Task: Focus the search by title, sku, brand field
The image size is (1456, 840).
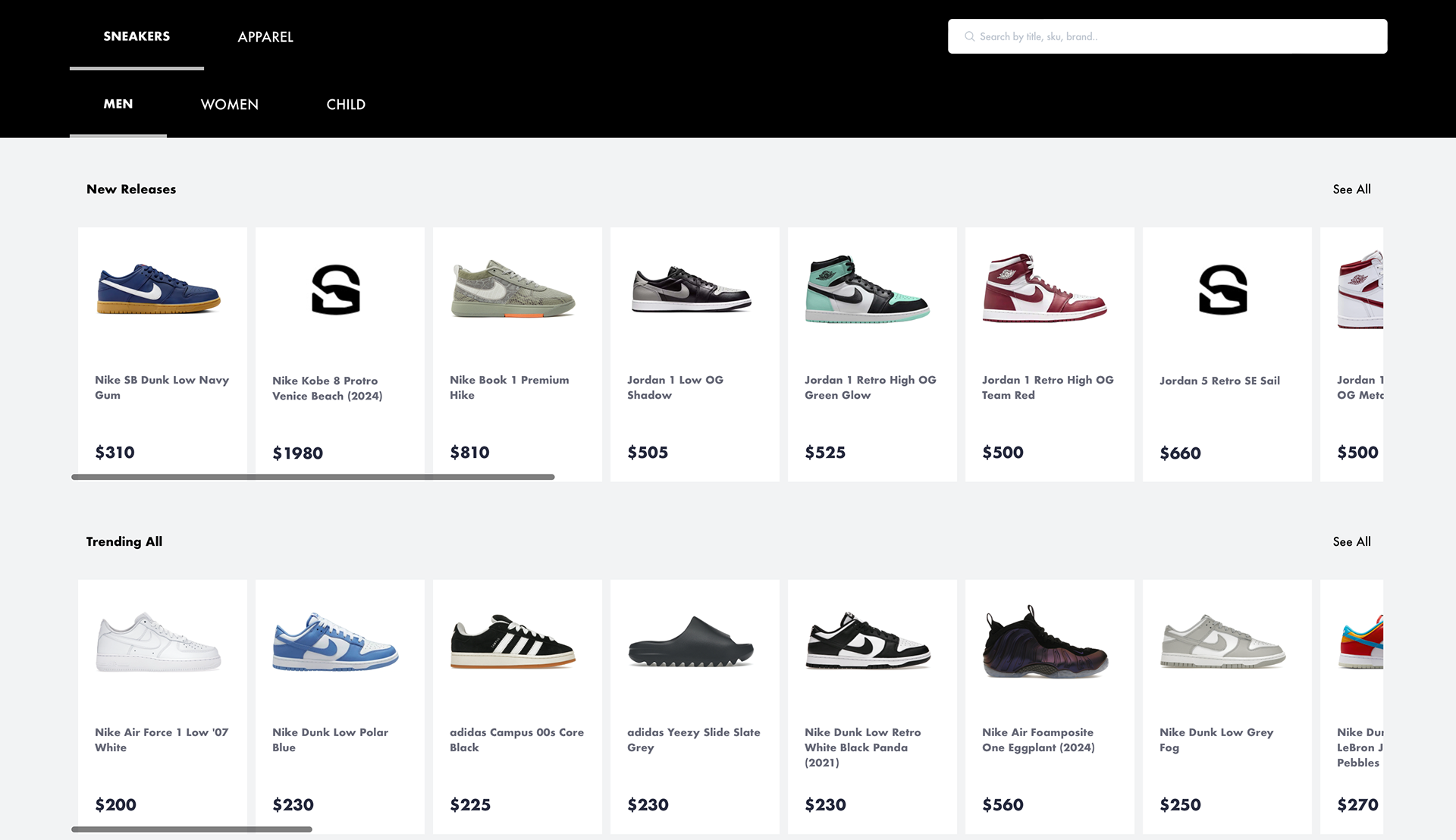Action: [x=1168, y=36]
